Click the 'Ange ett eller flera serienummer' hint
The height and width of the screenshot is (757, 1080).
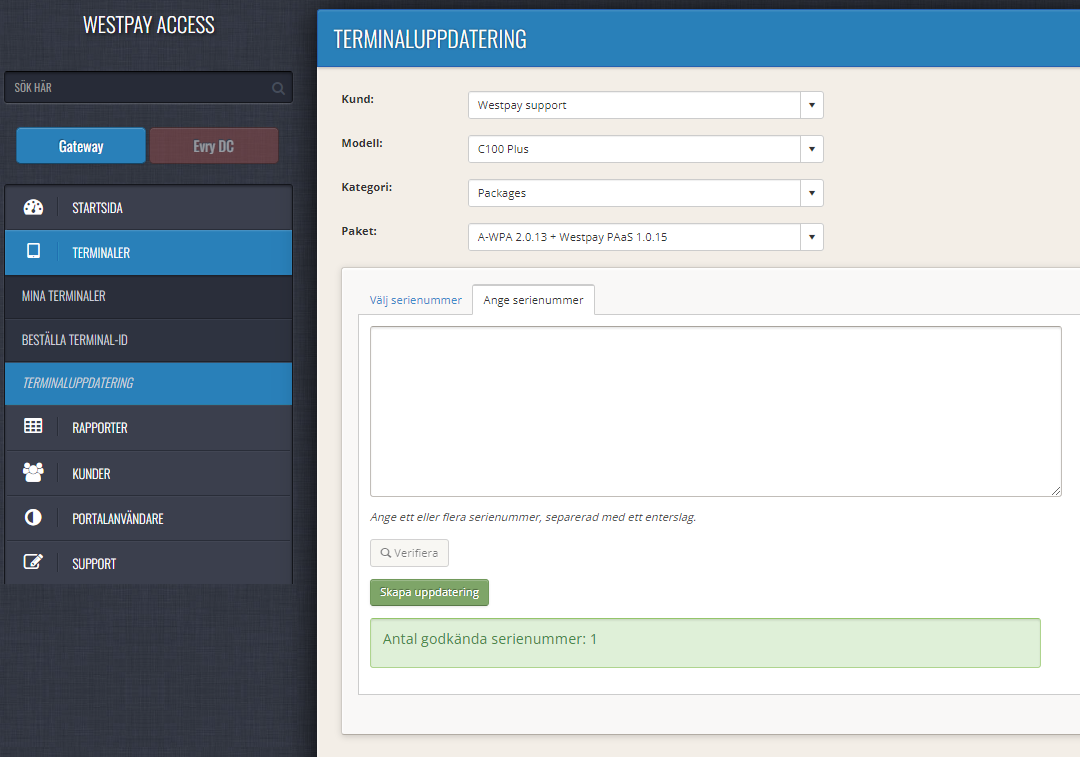tap(533, 517)
